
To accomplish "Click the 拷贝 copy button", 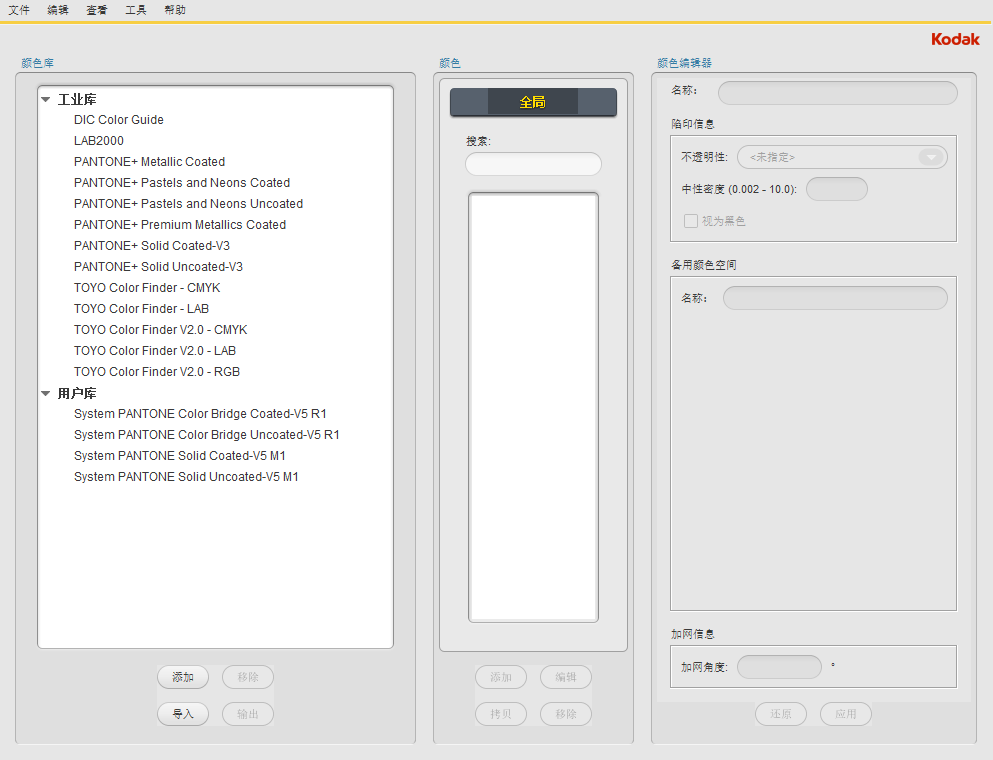I will [x=501, y=714].
